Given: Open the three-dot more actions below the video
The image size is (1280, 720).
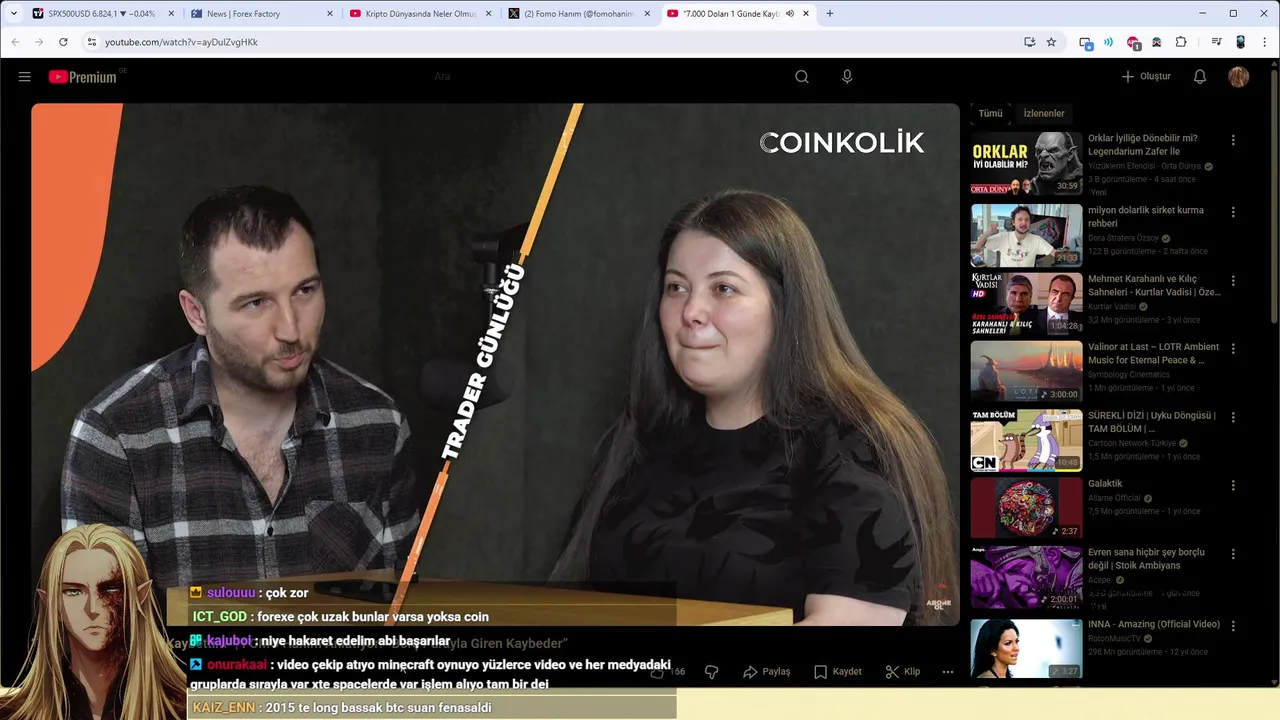Looking at the screenshot, I should tap(948, 672).
